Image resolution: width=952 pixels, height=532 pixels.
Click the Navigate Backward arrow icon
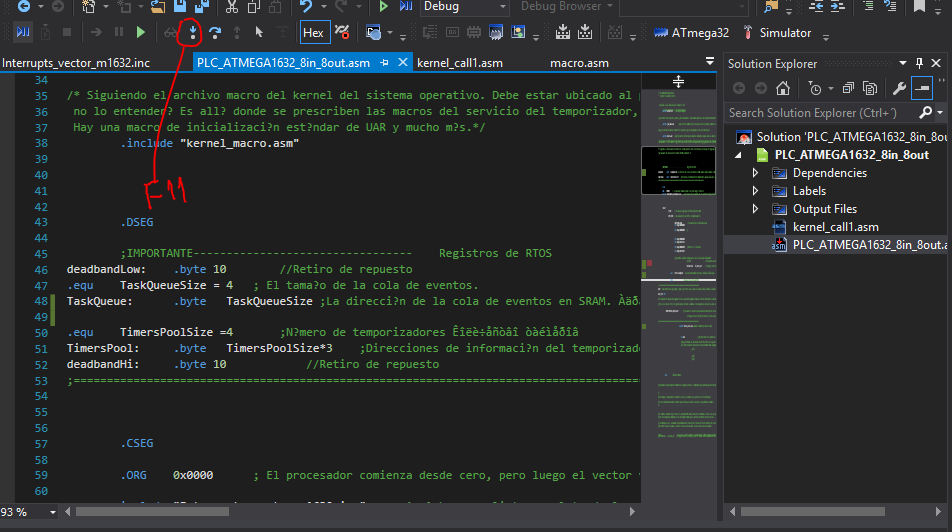(23, 7)
